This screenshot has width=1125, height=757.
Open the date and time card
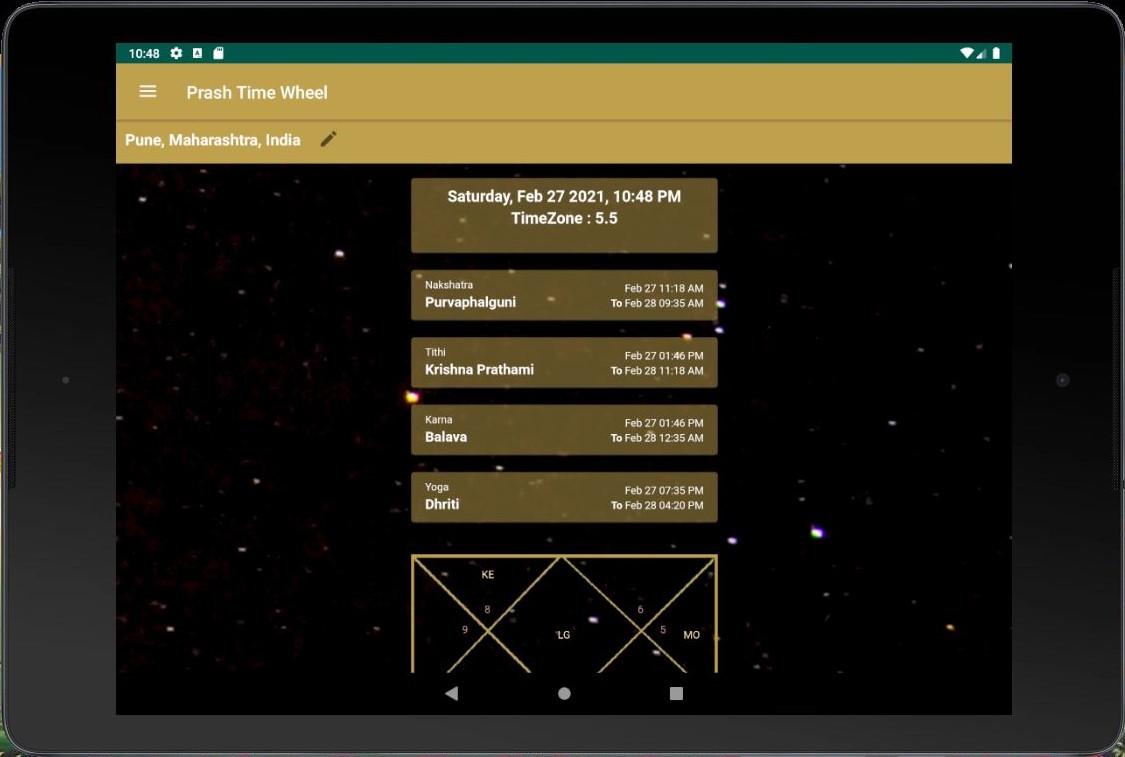click(x=564, y=215)
